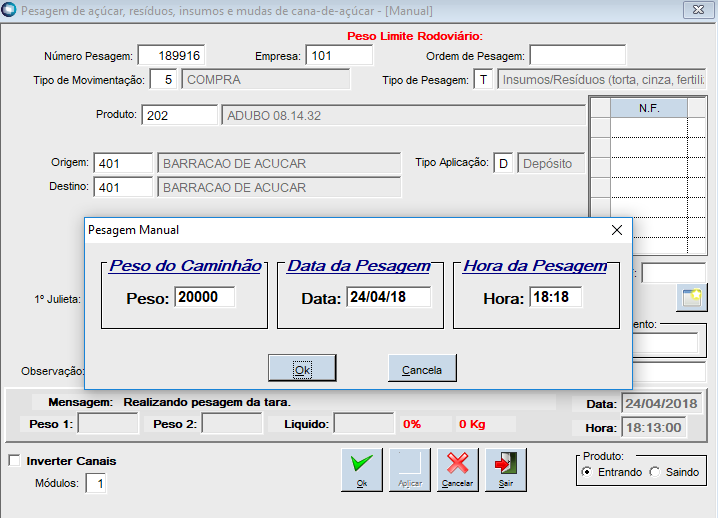Enable the Inverter Canais checkbox
718x518 pixels.
pos(15,460)
